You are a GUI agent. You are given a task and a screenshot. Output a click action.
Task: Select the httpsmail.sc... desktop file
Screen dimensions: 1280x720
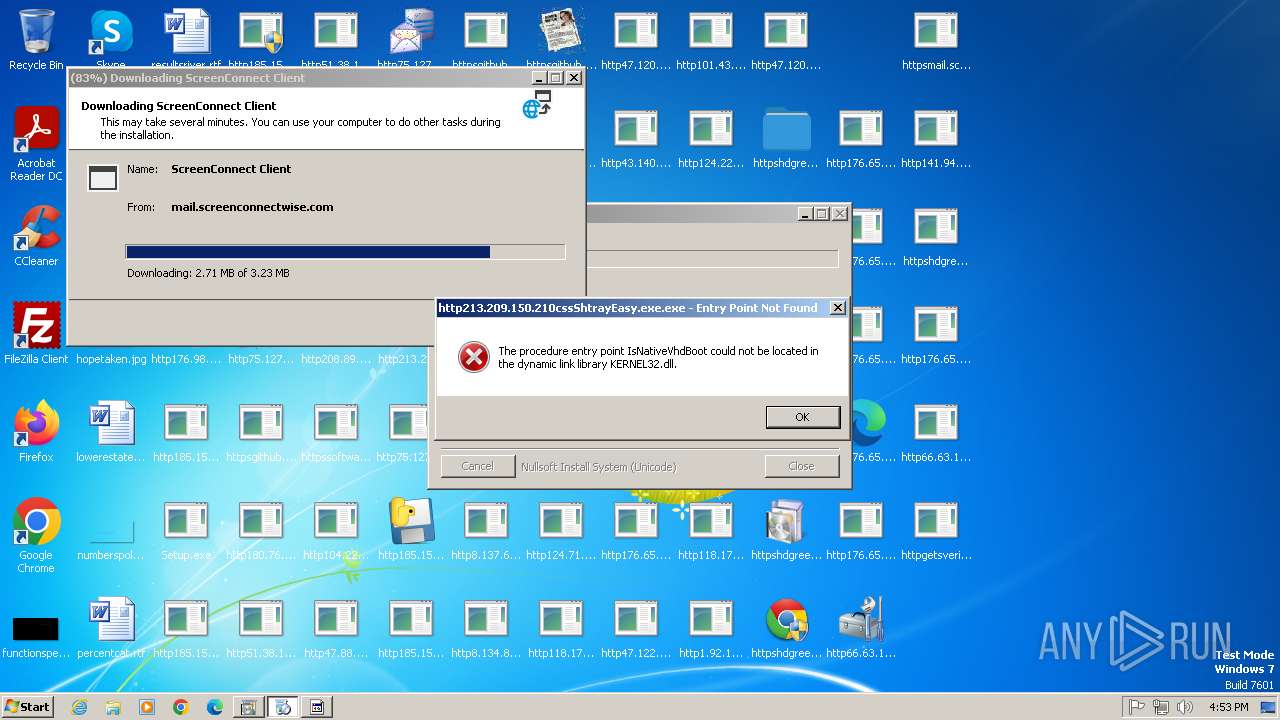(x=936, y=40)
